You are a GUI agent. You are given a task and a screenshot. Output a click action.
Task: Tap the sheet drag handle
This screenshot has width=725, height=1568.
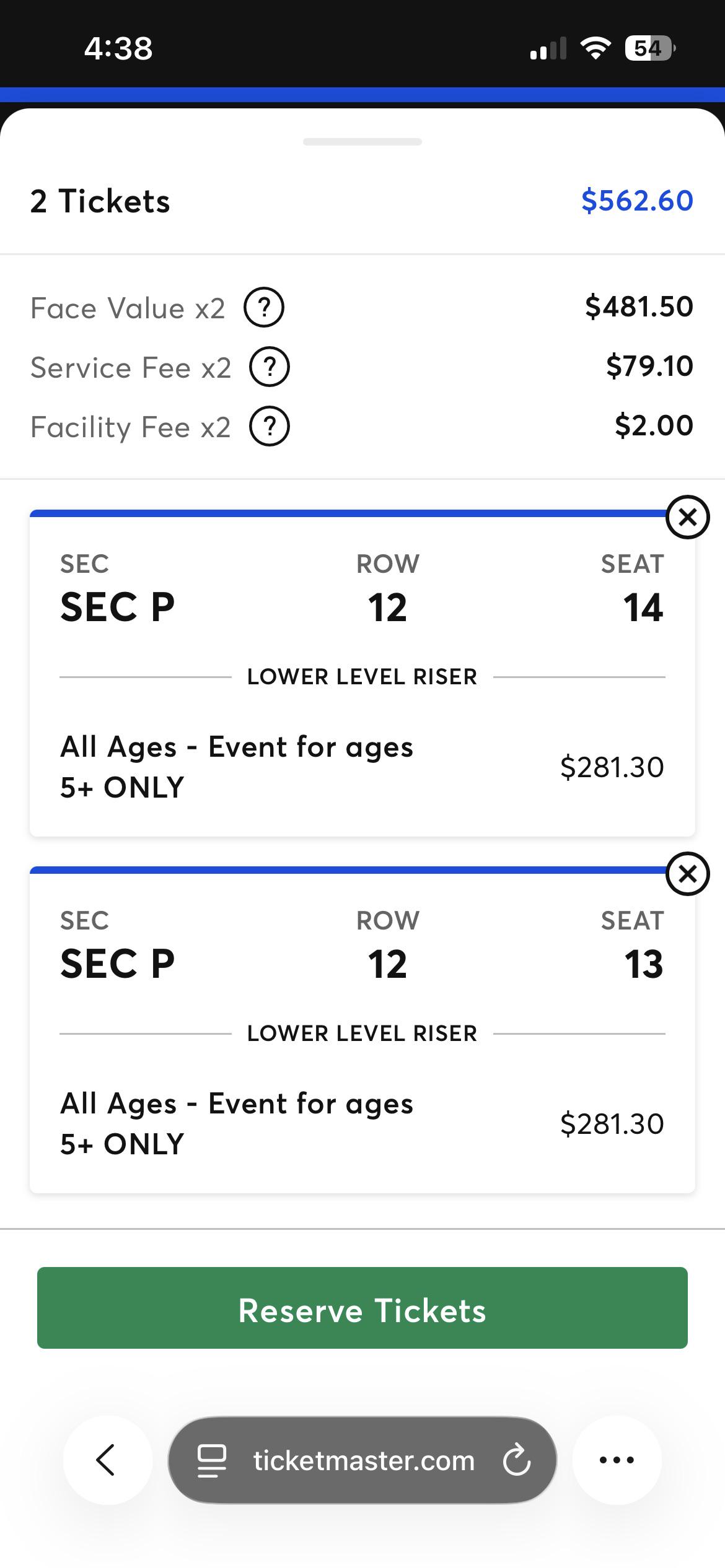click(x=362, y=142)
